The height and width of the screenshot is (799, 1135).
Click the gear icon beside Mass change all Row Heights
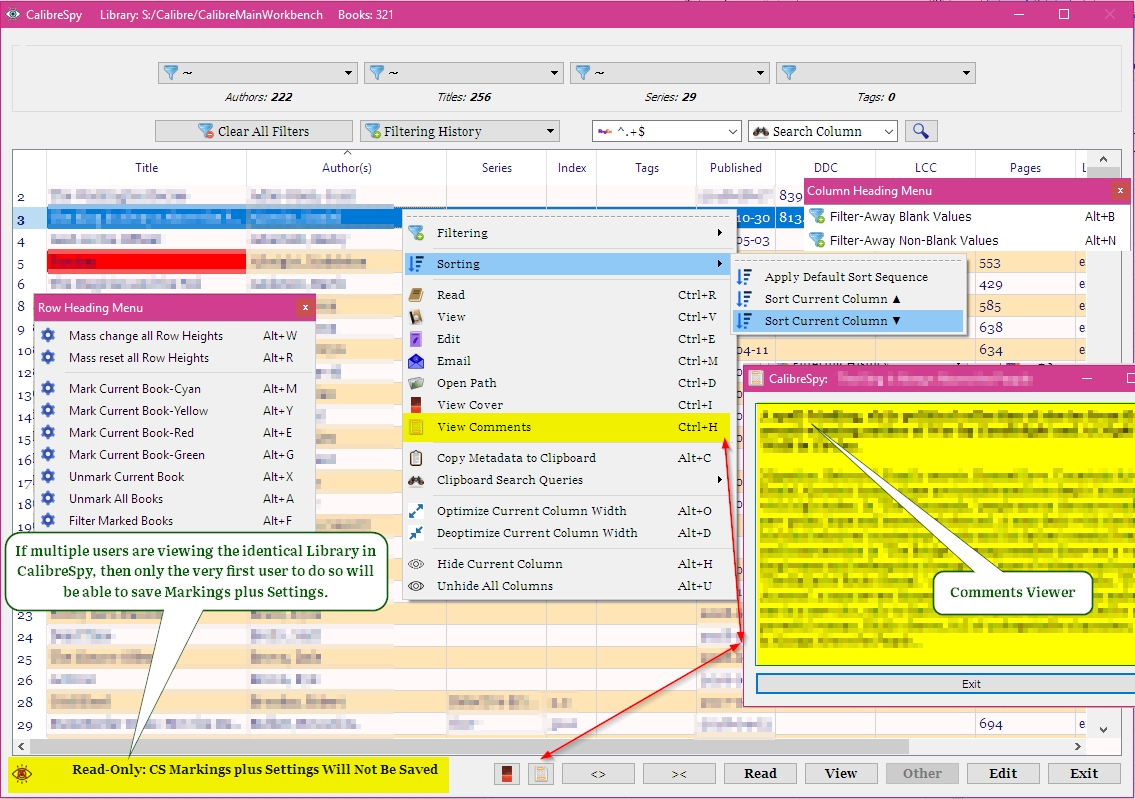[x=48, y=335]
